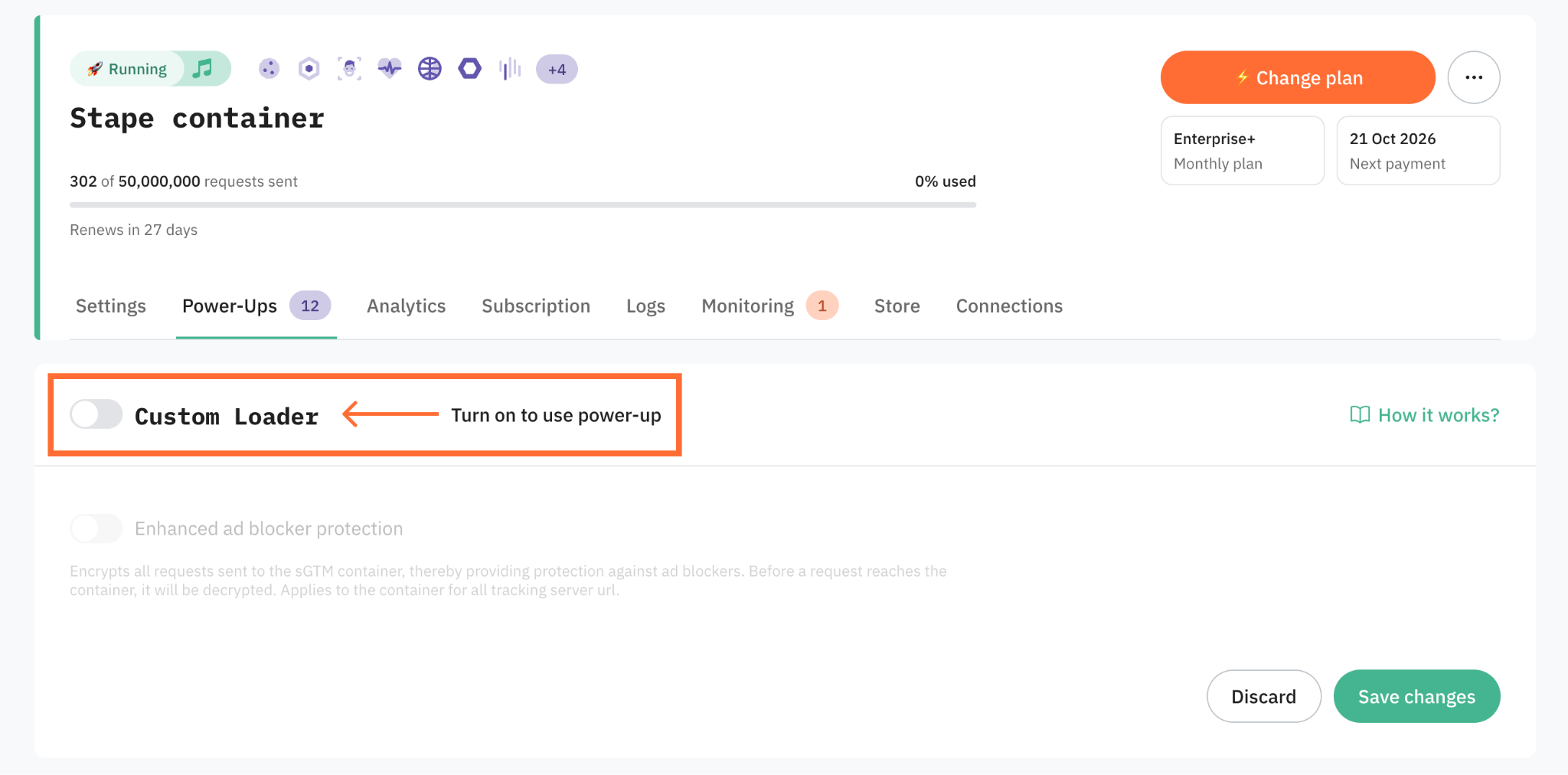Viewport: 1568px width, 775px height.
Task: Click the heart with pulse line icon
Action: point(390,69)
